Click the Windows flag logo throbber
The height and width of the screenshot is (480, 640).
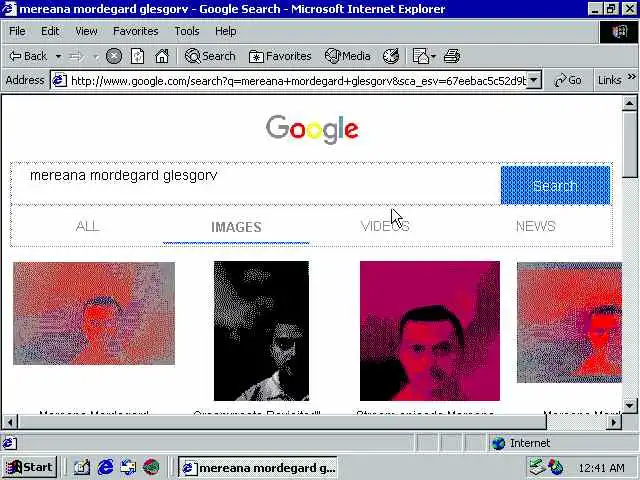(619, 31)
